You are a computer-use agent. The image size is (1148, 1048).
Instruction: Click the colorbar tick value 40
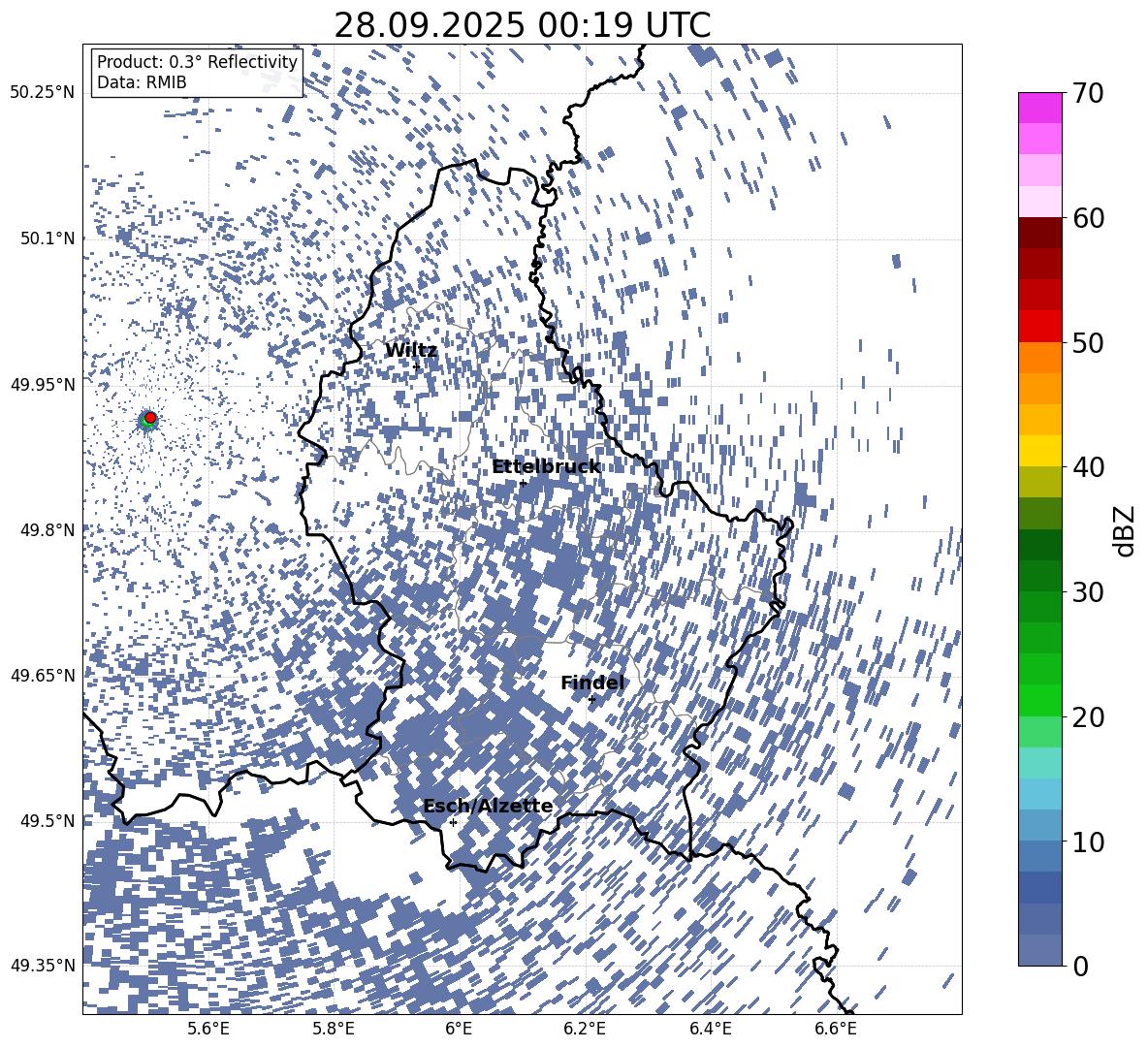click(x=1089, y=467)
